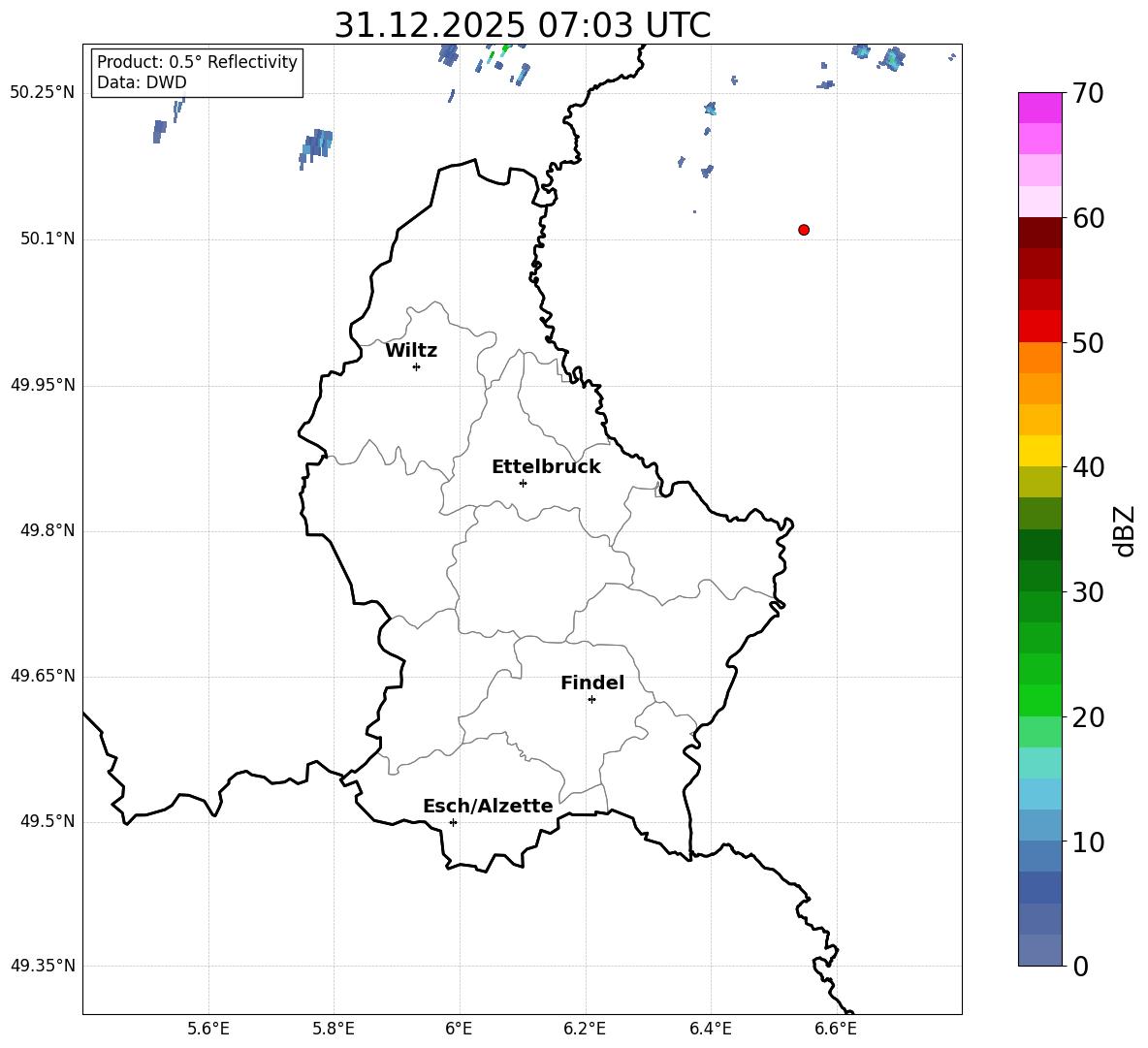Pick the orange swatch just below 50 dBZ
Viewport: 1148px width, 1048px height.
tap(1040, 357)
